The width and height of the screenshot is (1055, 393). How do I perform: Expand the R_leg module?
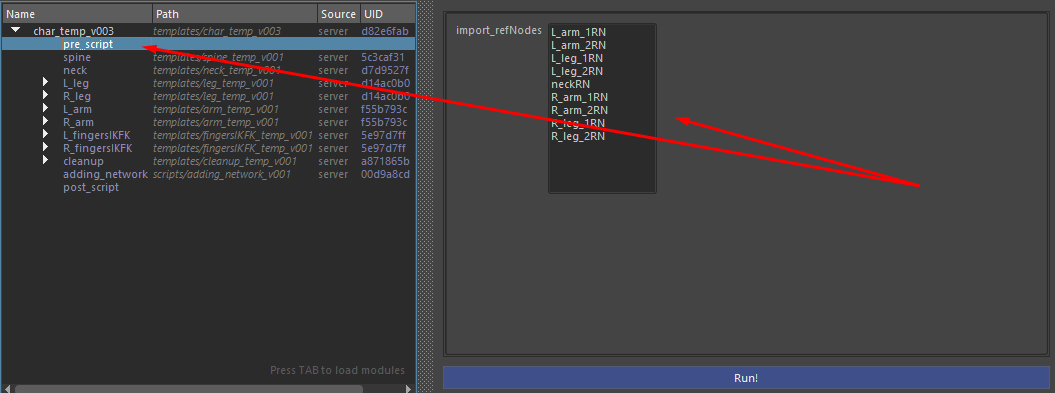click(x=46, y=96)
